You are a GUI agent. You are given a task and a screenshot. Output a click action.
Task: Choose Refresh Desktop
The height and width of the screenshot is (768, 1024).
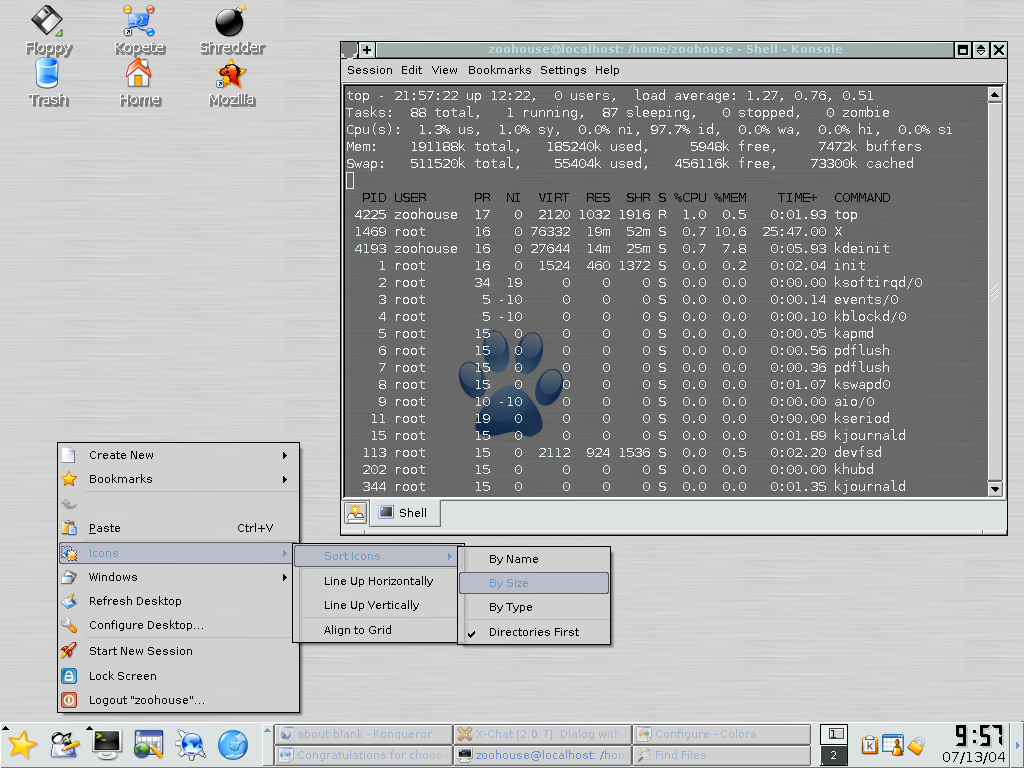tap(178, 601)
